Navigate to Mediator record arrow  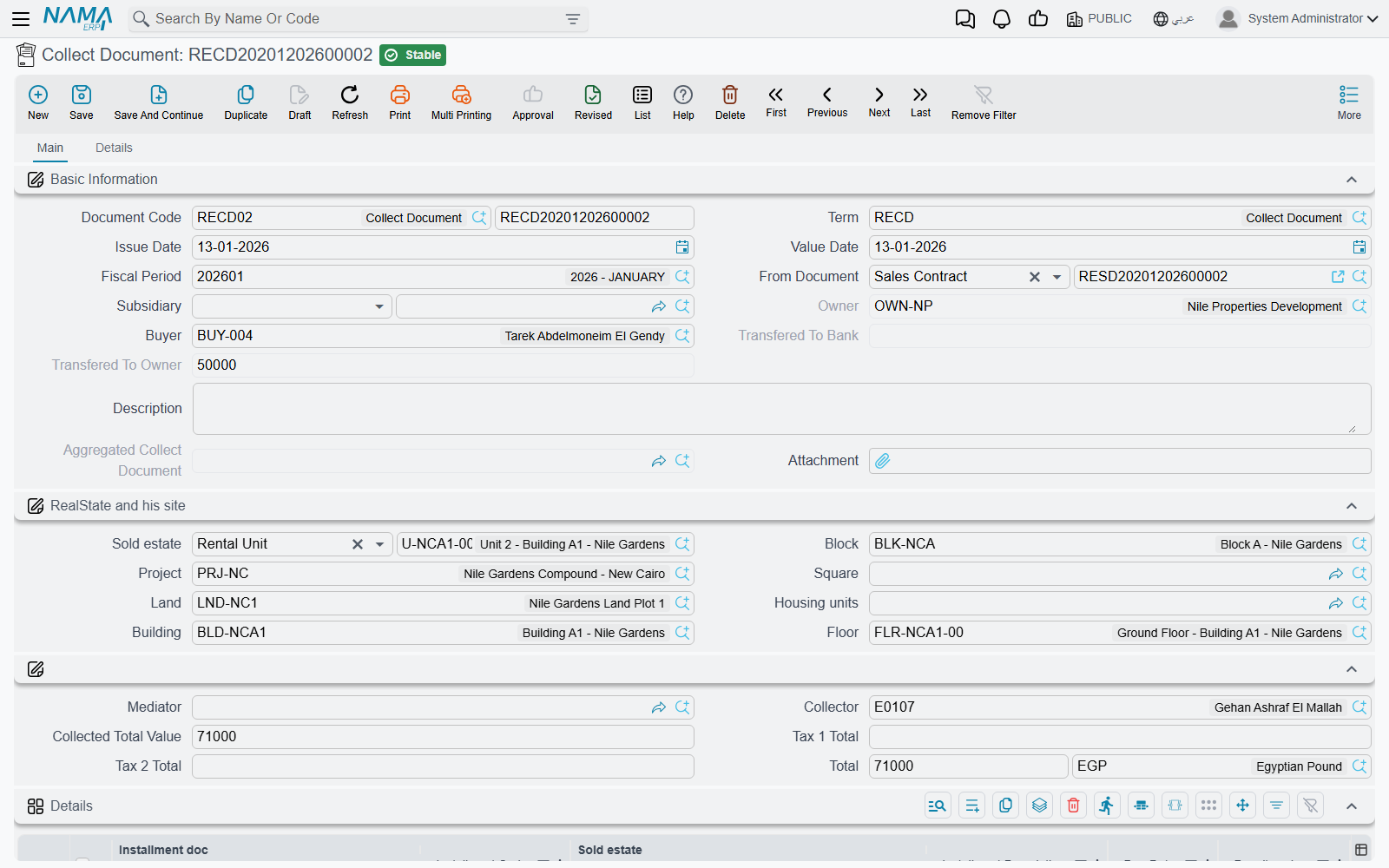click(659, 707)
